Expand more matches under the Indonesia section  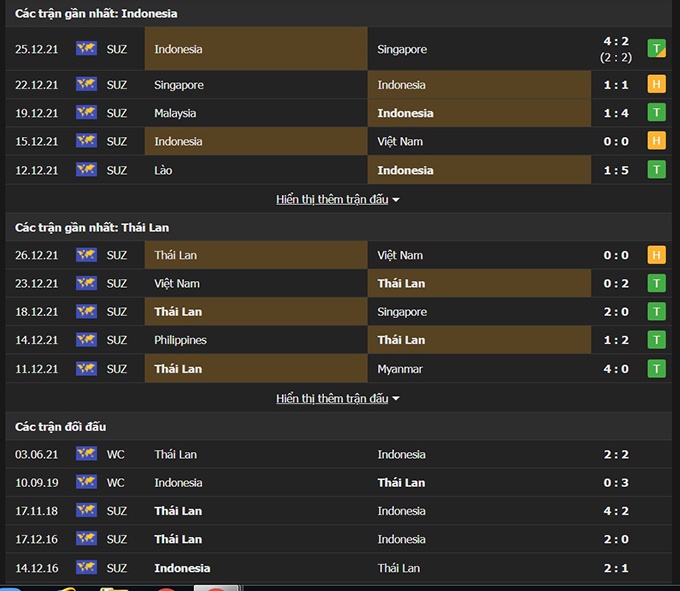(338, 199)
